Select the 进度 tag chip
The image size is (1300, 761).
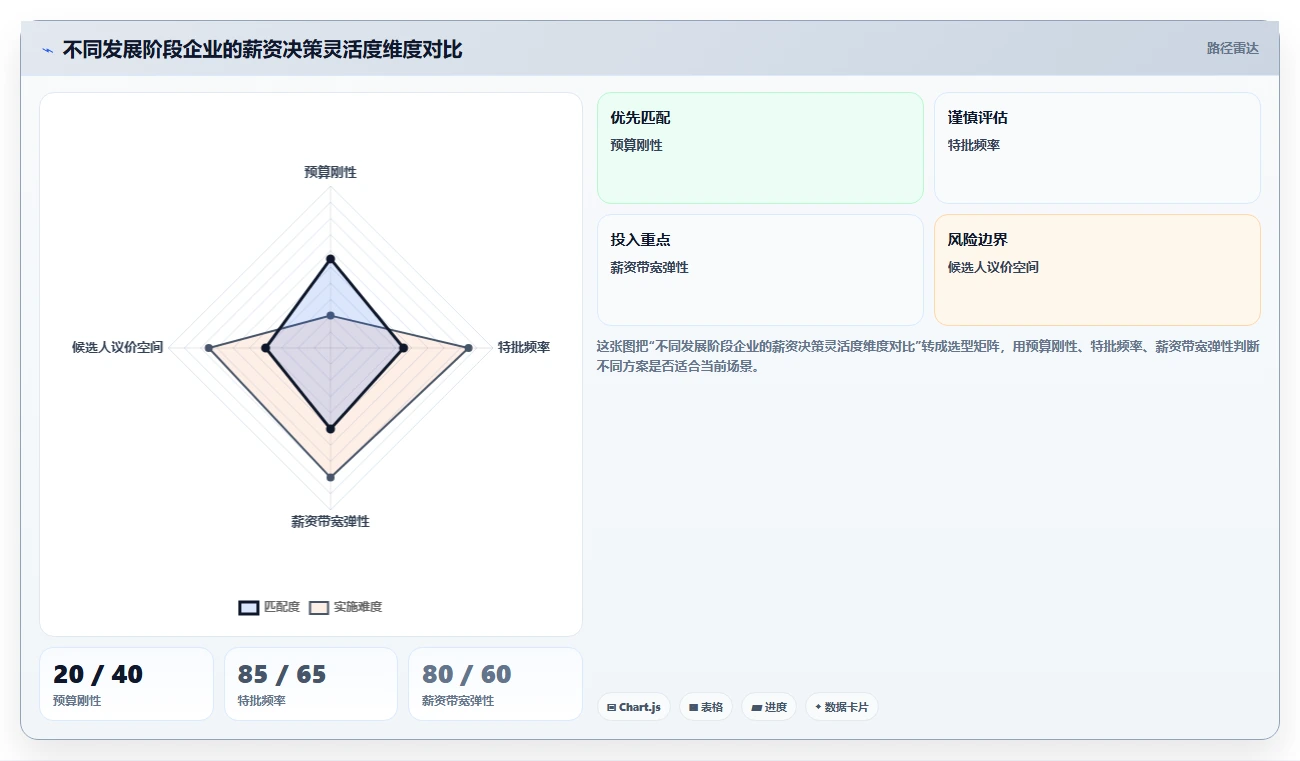pyautogui.click(x=769, y=707)
